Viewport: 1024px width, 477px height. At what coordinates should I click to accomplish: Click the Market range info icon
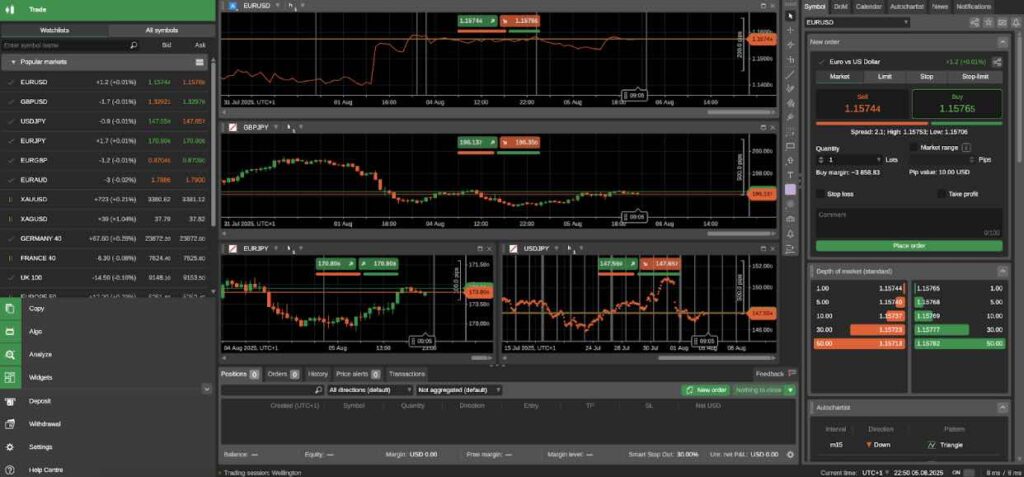(x=966, y=148)
